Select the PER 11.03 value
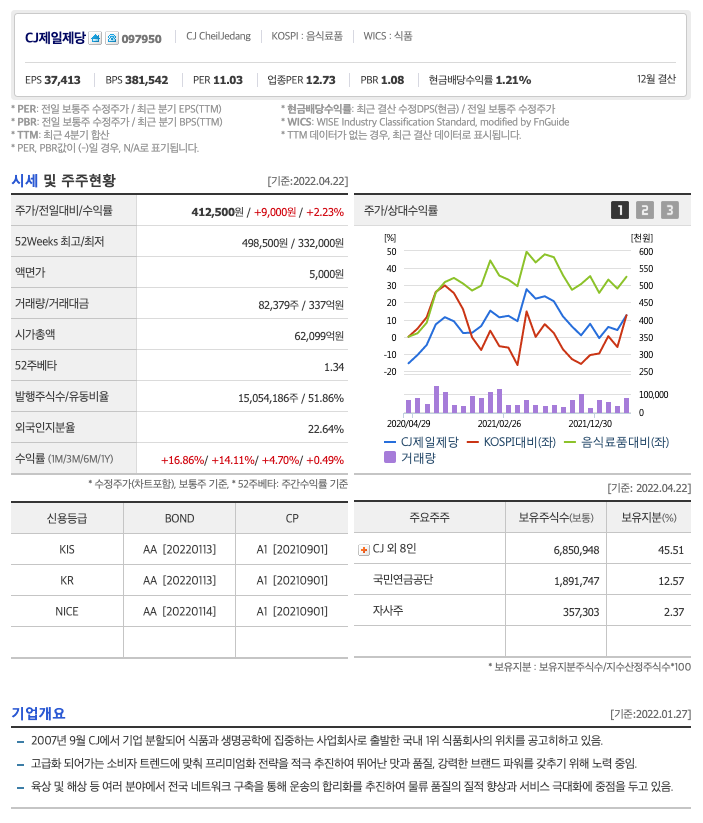 point(218,80)
